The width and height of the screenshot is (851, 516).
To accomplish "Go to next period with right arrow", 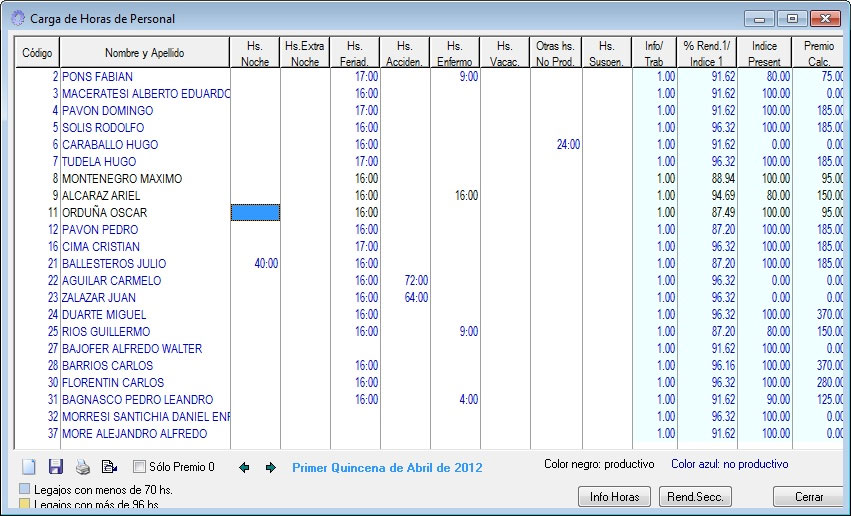I will tap(270, 467).
